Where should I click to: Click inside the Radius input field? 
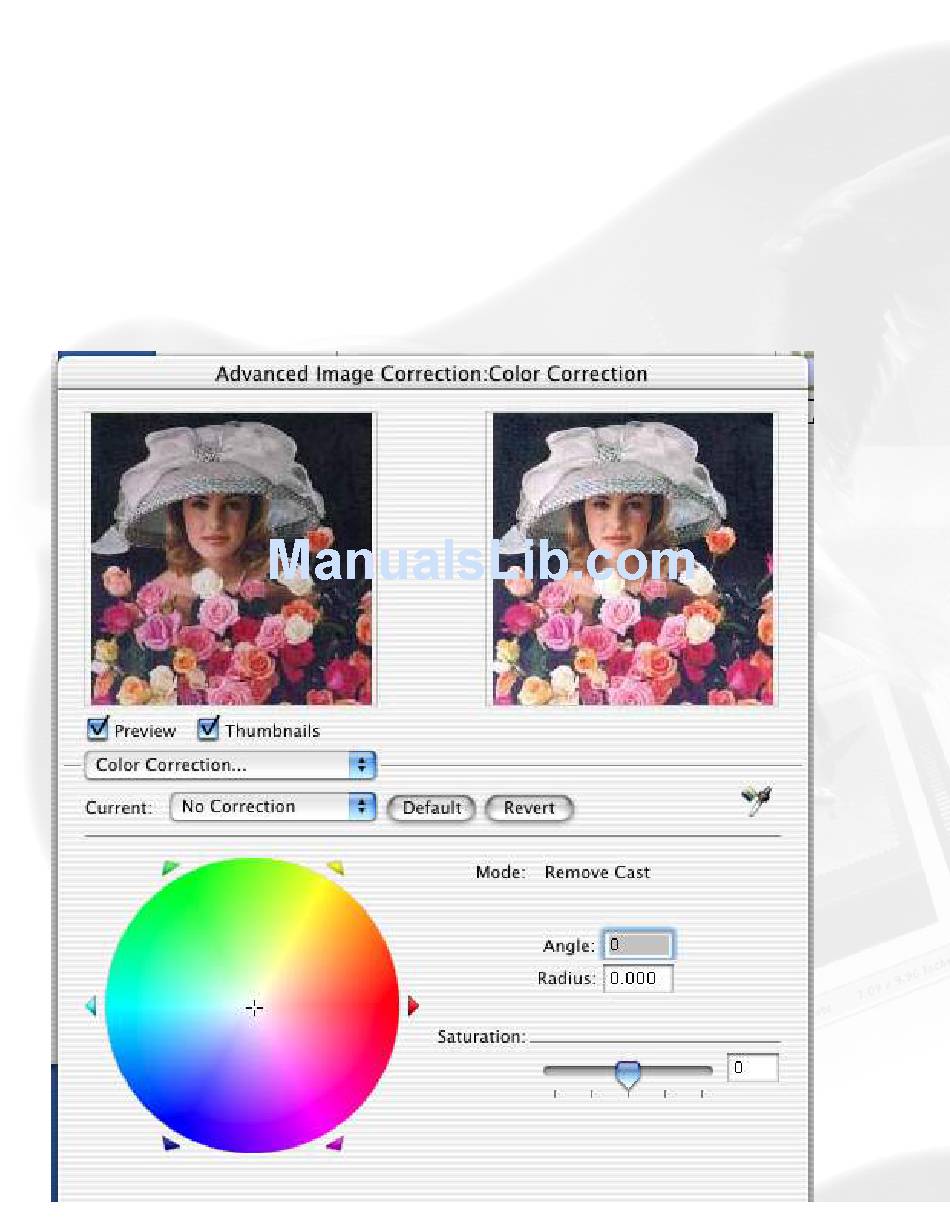(638, 979)
